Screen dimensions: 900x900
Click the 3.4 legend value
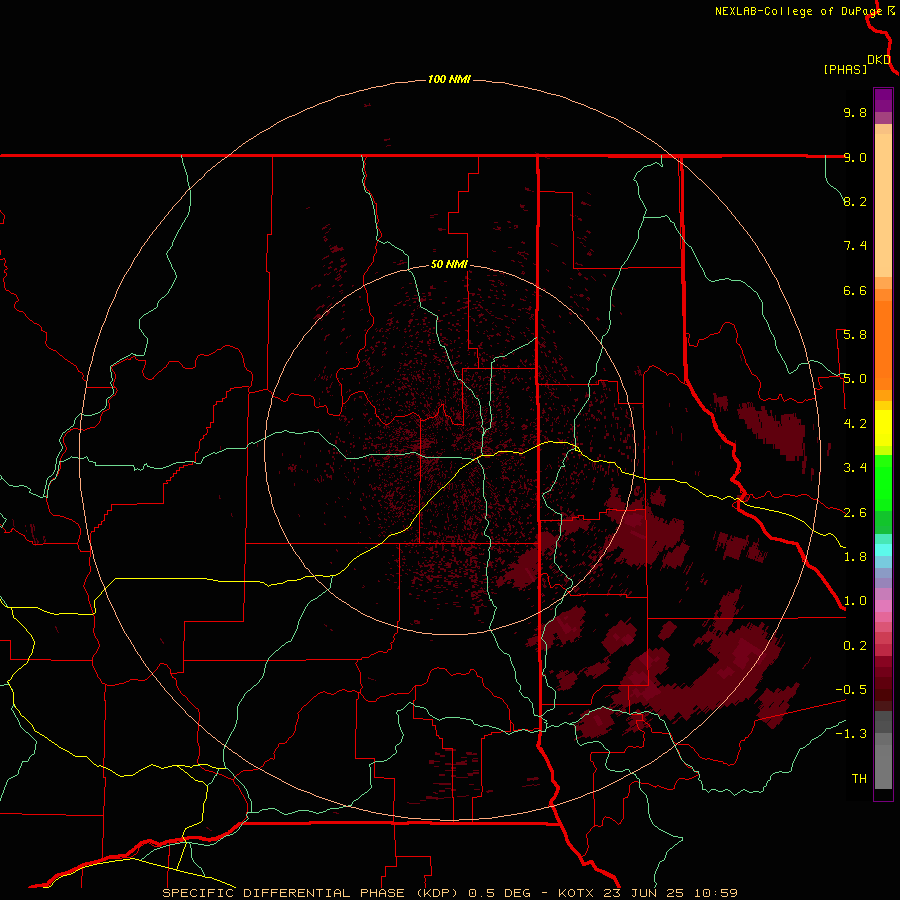click(x=855, y=468)
